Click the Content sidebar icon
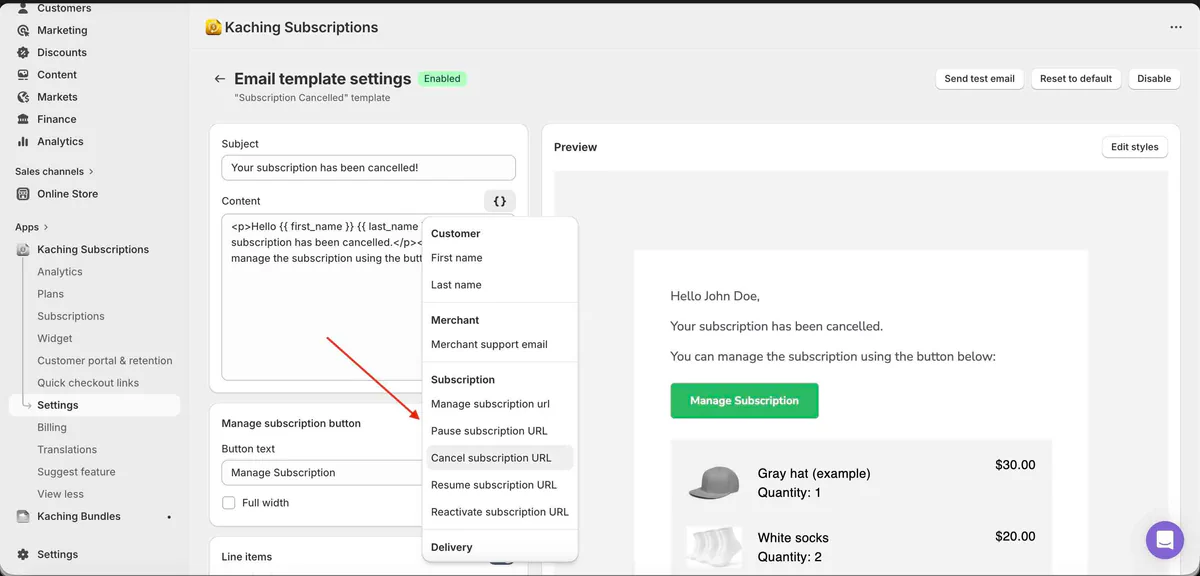The height and width of the screenshot is (576, 1200). (23, 75)
